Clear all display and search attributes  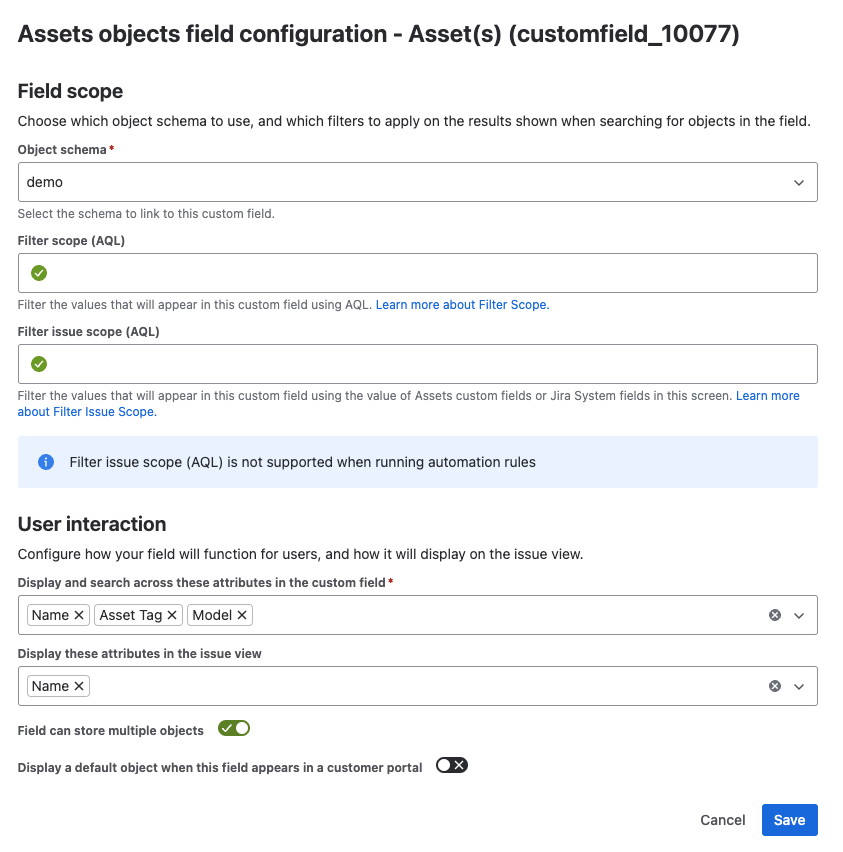coord(774,615)
